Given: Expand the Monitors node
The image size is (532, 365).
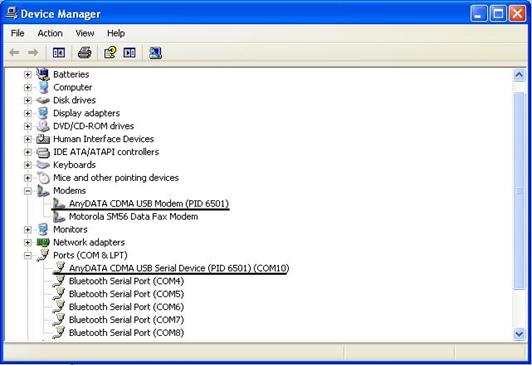Looking at the screenshot, I should pos(28,229).
